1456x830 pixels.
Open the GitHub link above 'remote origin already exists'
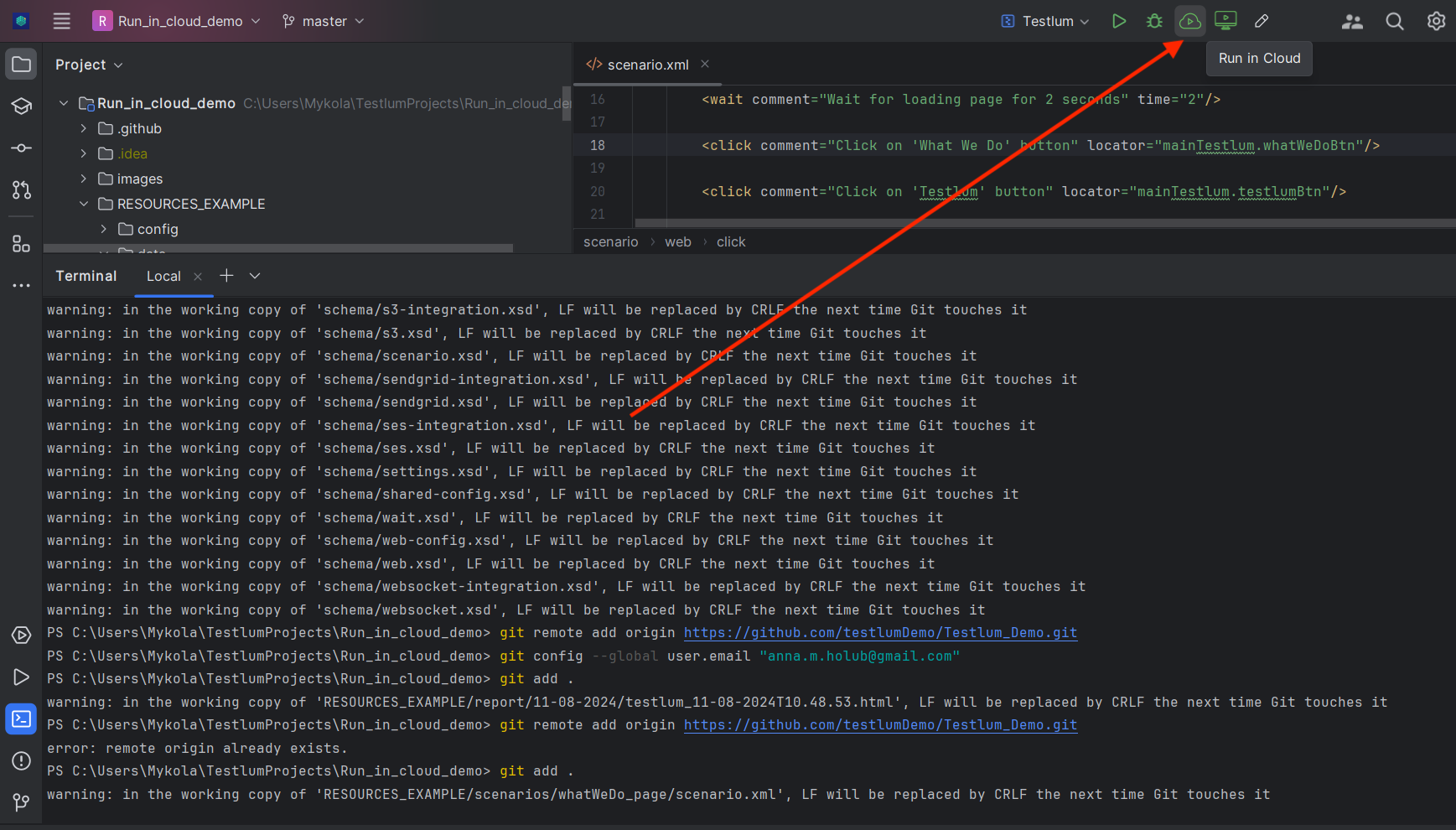(x=880, y=725)
